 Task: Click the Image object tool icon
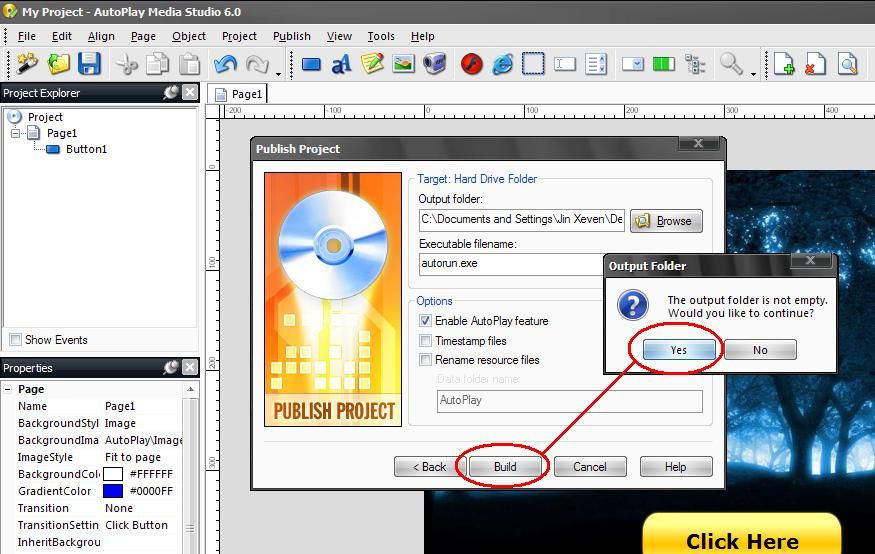pos(403,64)
